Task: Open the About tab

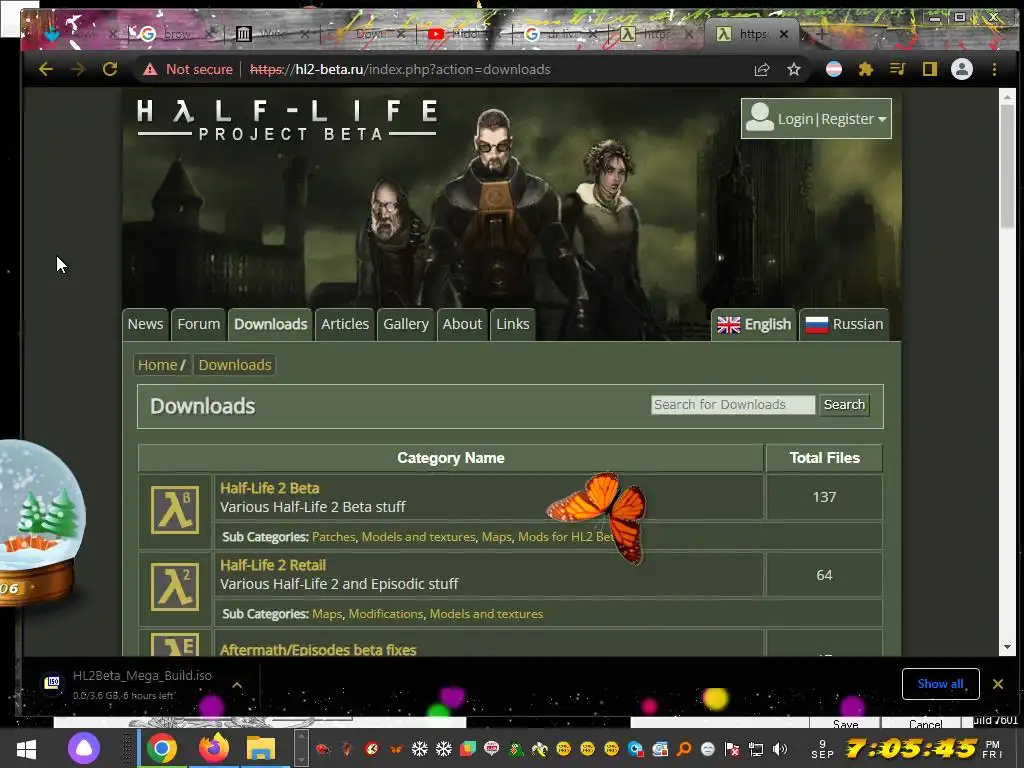Action: tap(462, 324)
